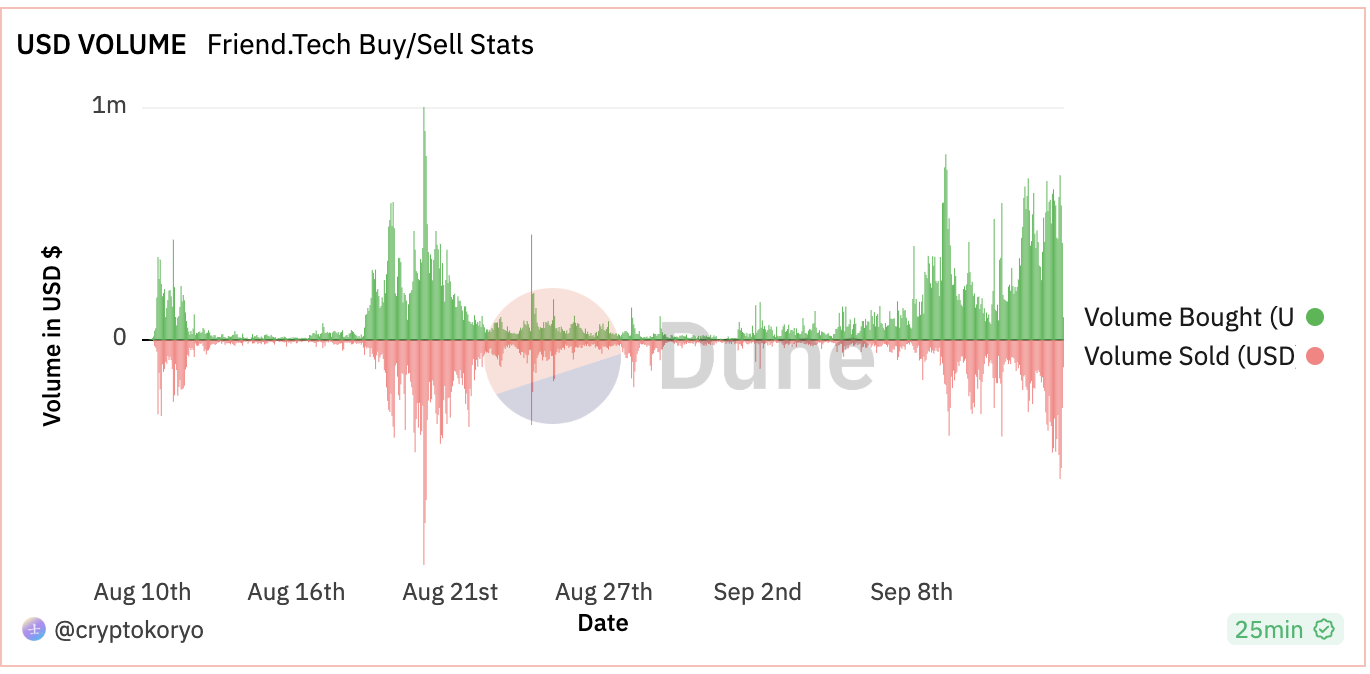Click the Sep 2nd date axis label
This screenshot has width=1370, height=674.
(757, 592)
